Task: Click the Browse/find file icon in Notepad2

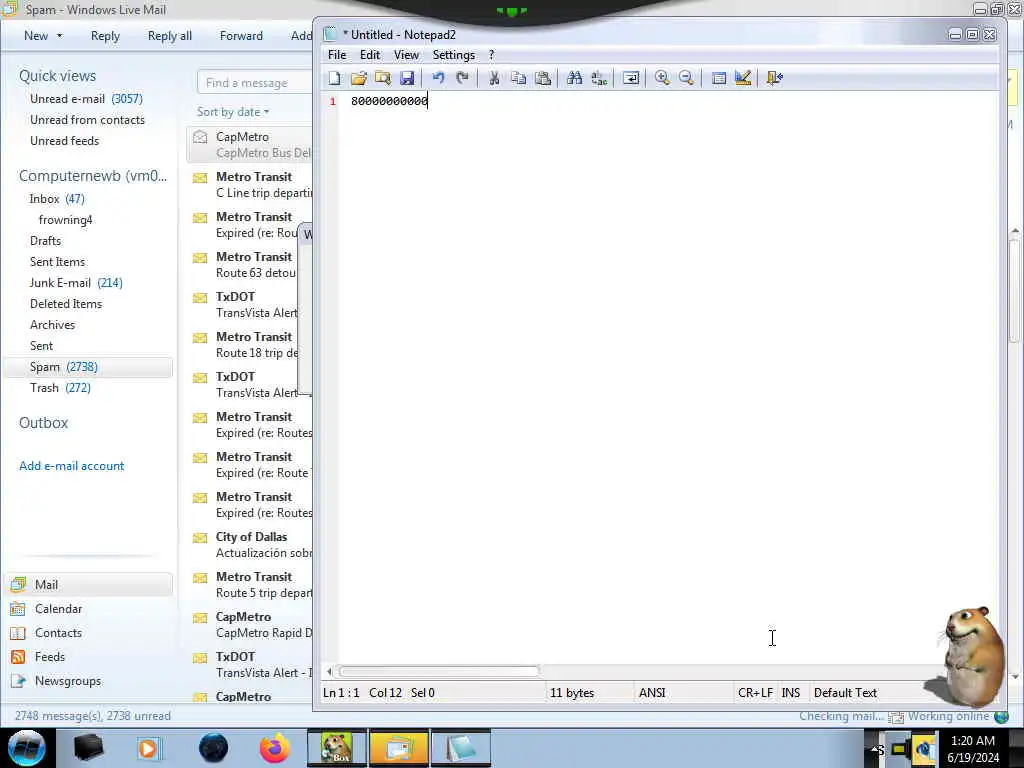Action: coord(383,78)
